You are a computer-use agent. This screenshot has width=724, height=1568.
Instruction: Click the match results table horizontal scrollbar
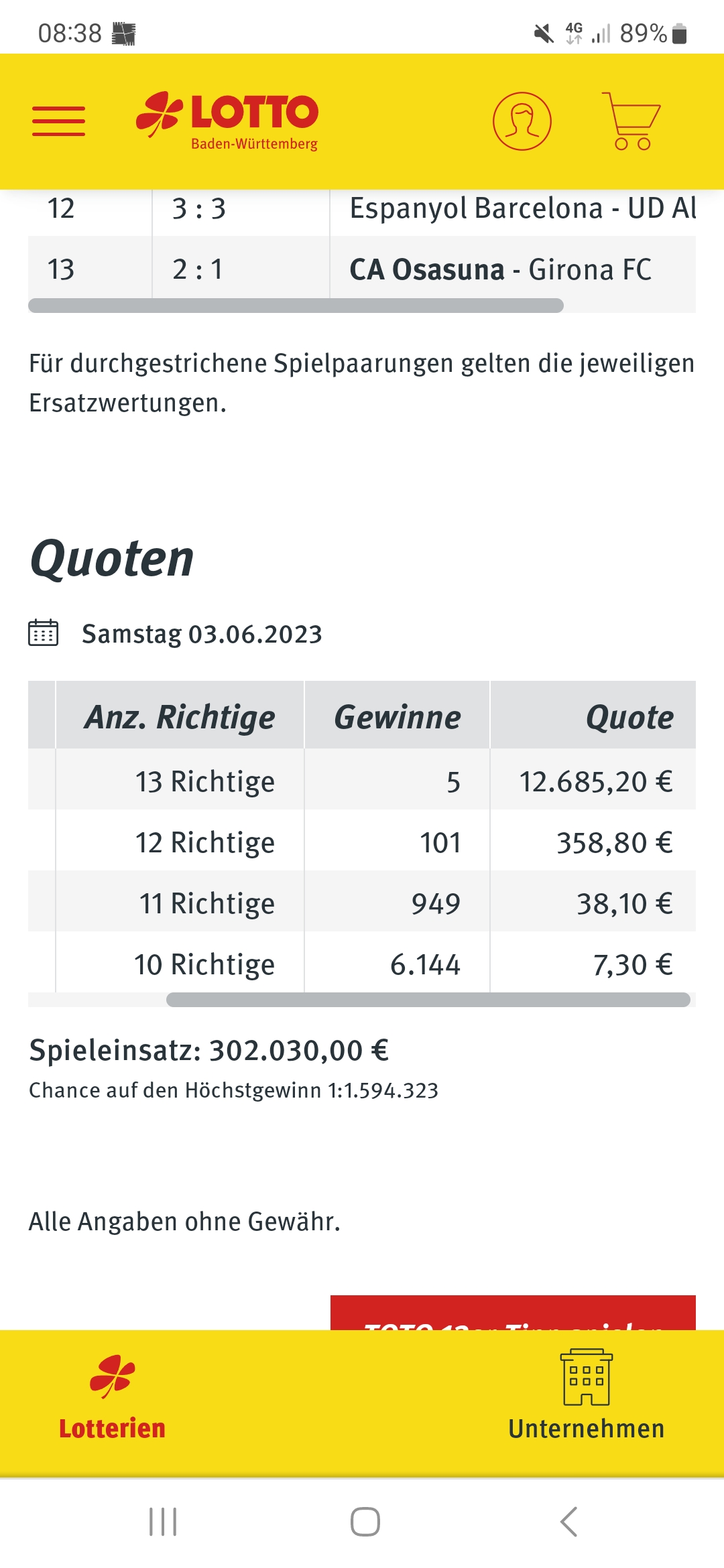click(296, 306)
